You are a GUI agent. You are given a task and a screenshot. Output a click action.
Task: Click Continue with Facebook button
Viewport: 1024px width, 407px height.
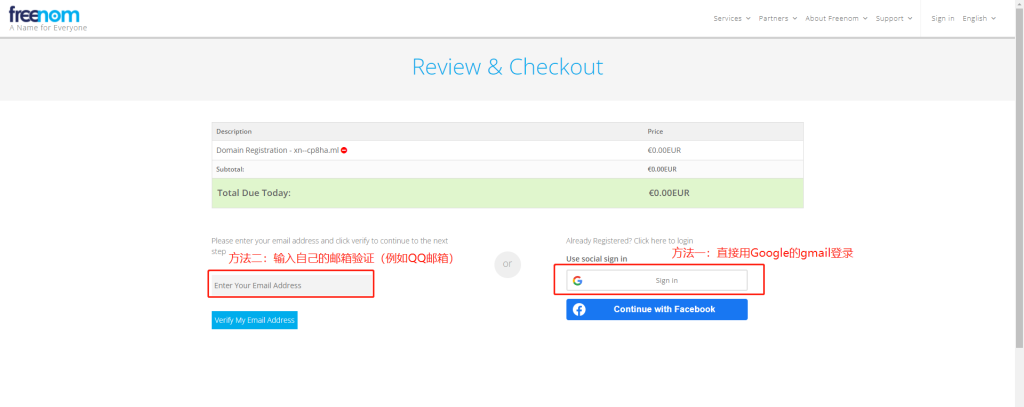point(657,310)
